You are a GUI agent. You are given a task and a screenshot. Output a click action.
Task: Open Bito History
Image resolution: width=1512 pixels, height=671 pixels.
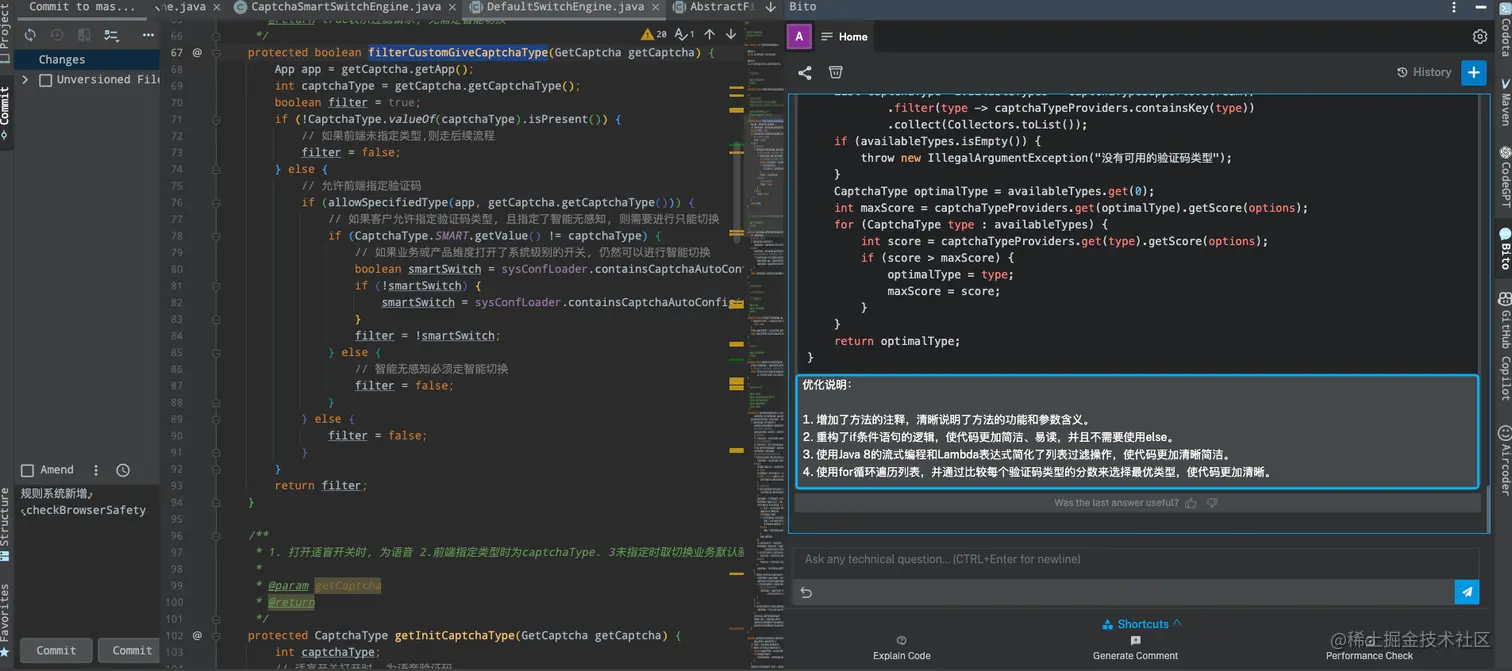coord(1424,72)
